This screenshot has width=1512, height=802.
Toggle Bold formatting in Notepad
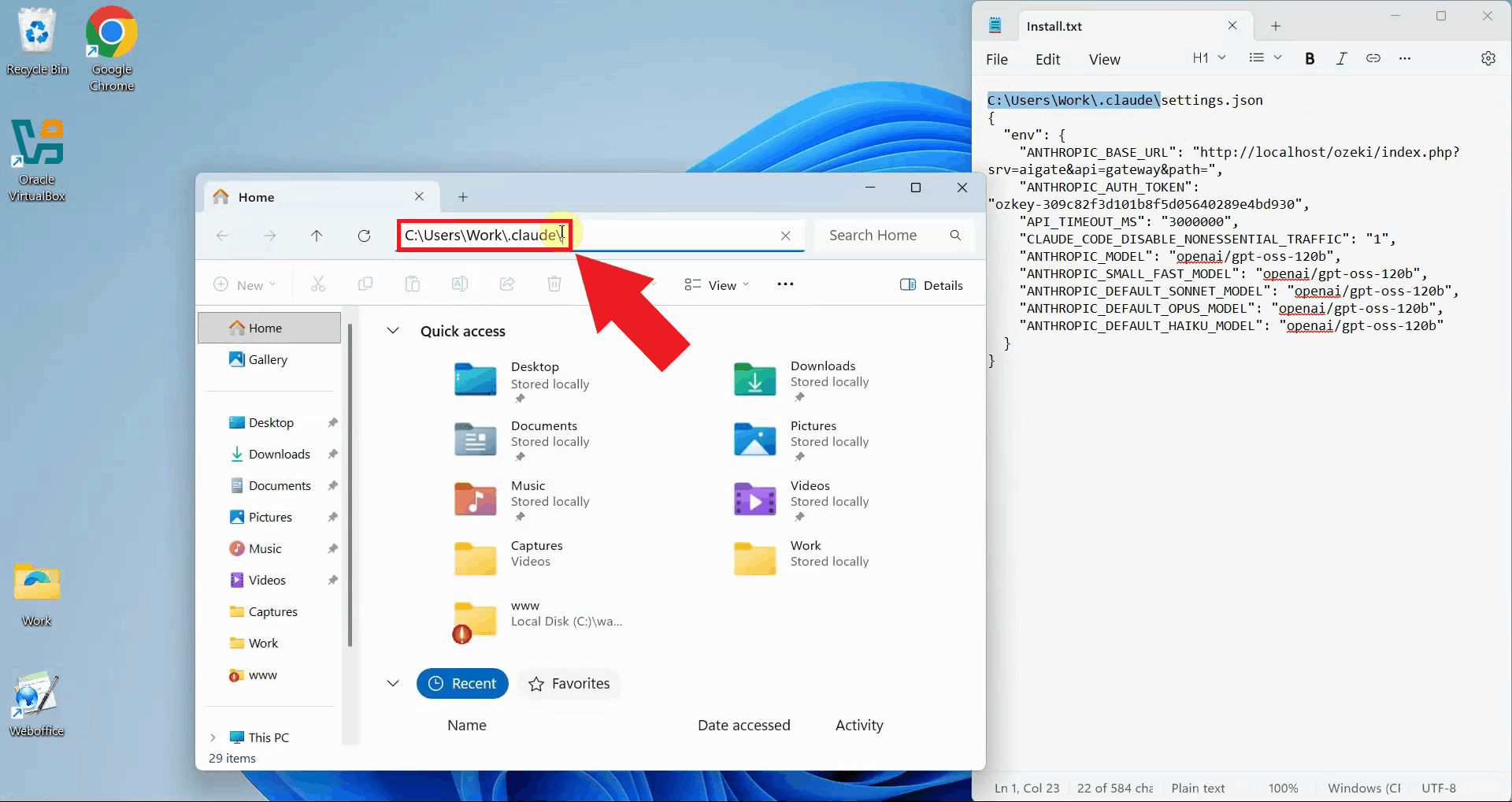[1310, 58]
